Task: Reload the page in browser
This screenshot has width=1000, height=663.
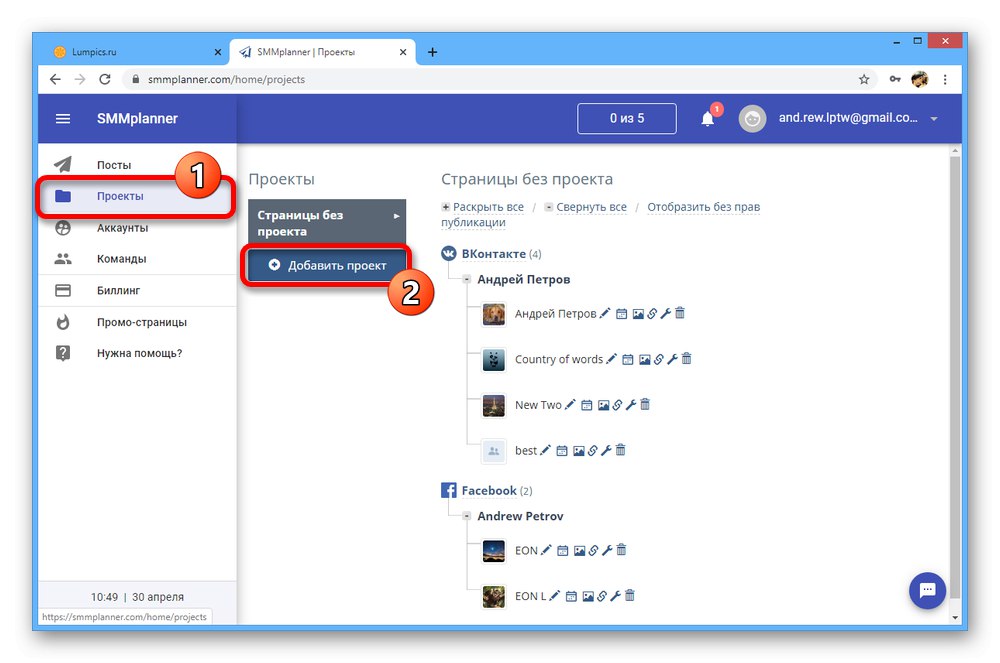Action: pyautogui.click(x=105, y=79)
